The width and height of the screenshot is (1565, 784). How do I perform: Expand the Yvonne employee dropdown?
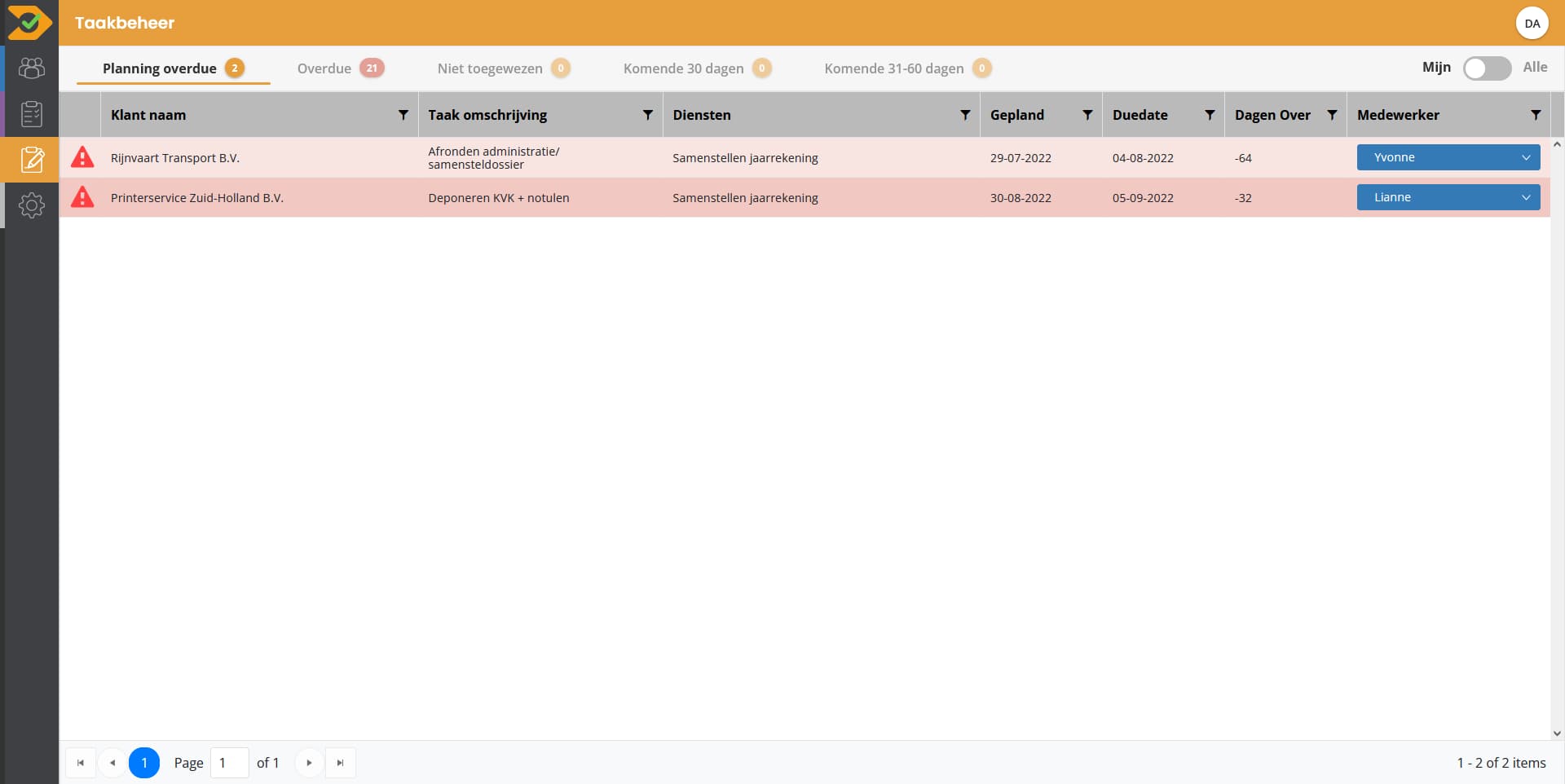coord(1448,157)
